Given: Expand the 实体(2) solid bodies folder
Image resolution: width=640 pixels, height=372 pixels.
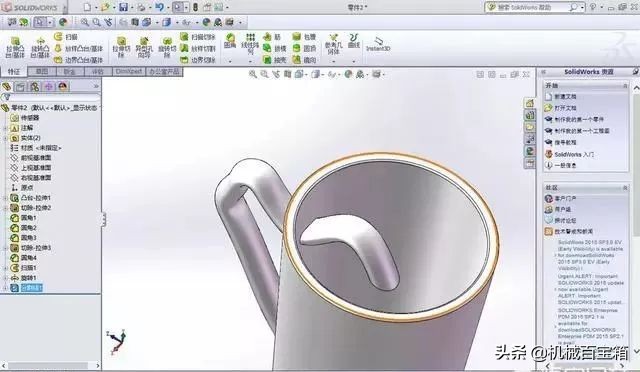Looking at the screenshot, I should (x=4, y=138).
